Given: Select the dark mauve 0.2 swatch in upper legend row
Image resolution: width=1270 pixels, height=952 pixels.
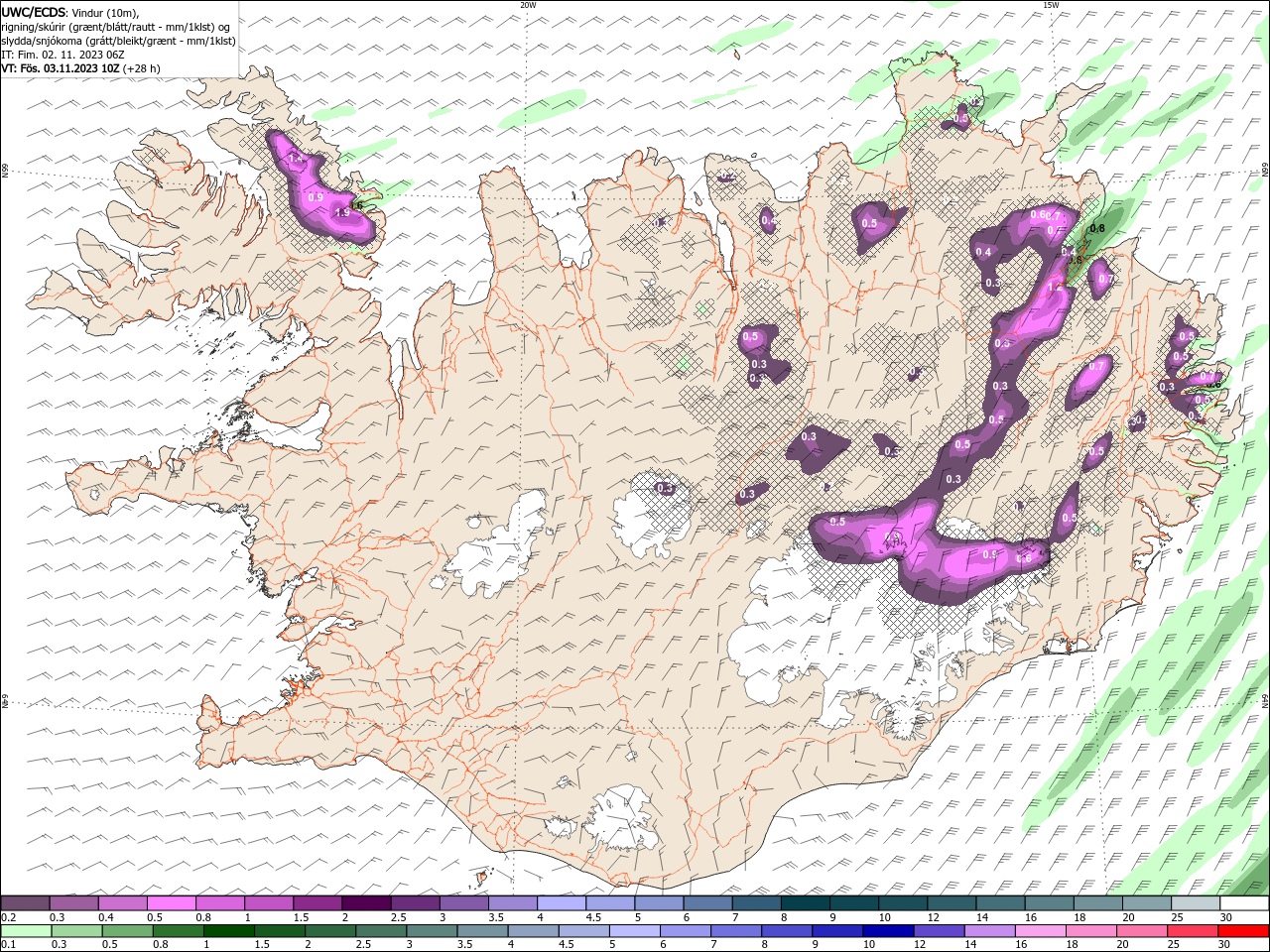Looking at the screenshot, I should pos(26,903).
